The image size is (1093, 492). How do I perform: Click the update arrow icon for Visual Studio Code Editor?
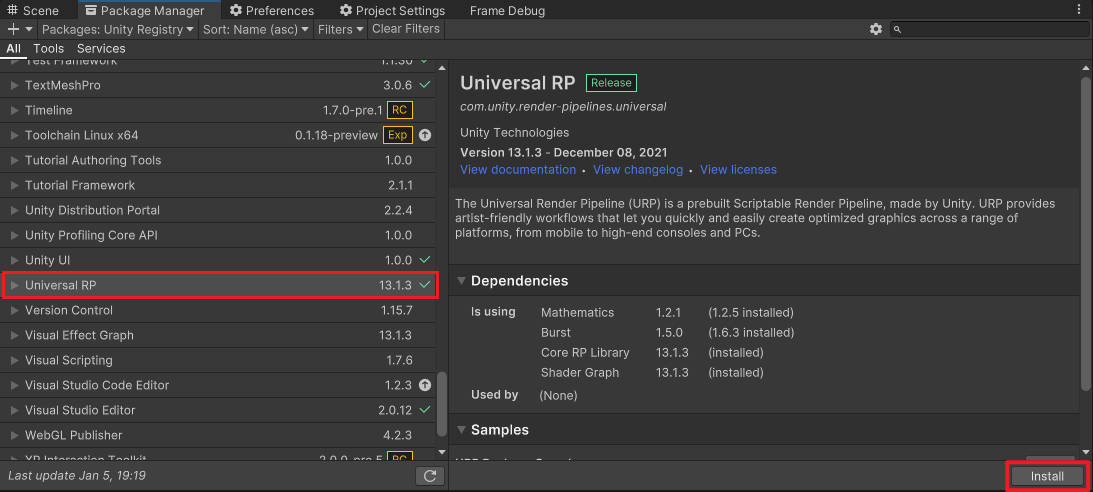click(x=425, y=385)
